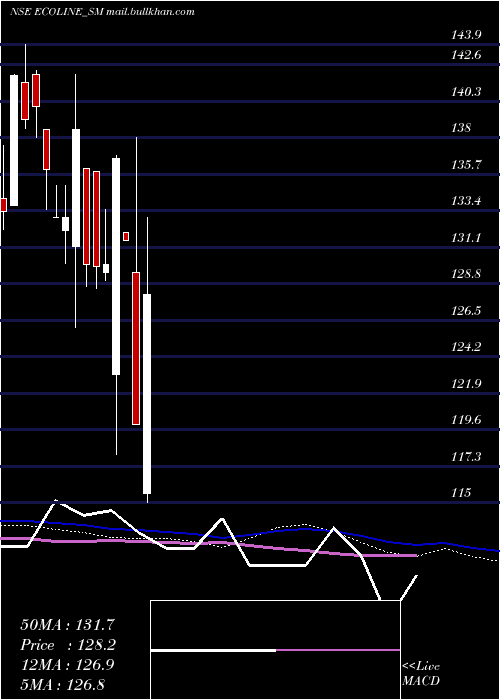Viewport: 500px width, 700px height.
Task: Click the 138 price axis label
Action: coord(461,128)
